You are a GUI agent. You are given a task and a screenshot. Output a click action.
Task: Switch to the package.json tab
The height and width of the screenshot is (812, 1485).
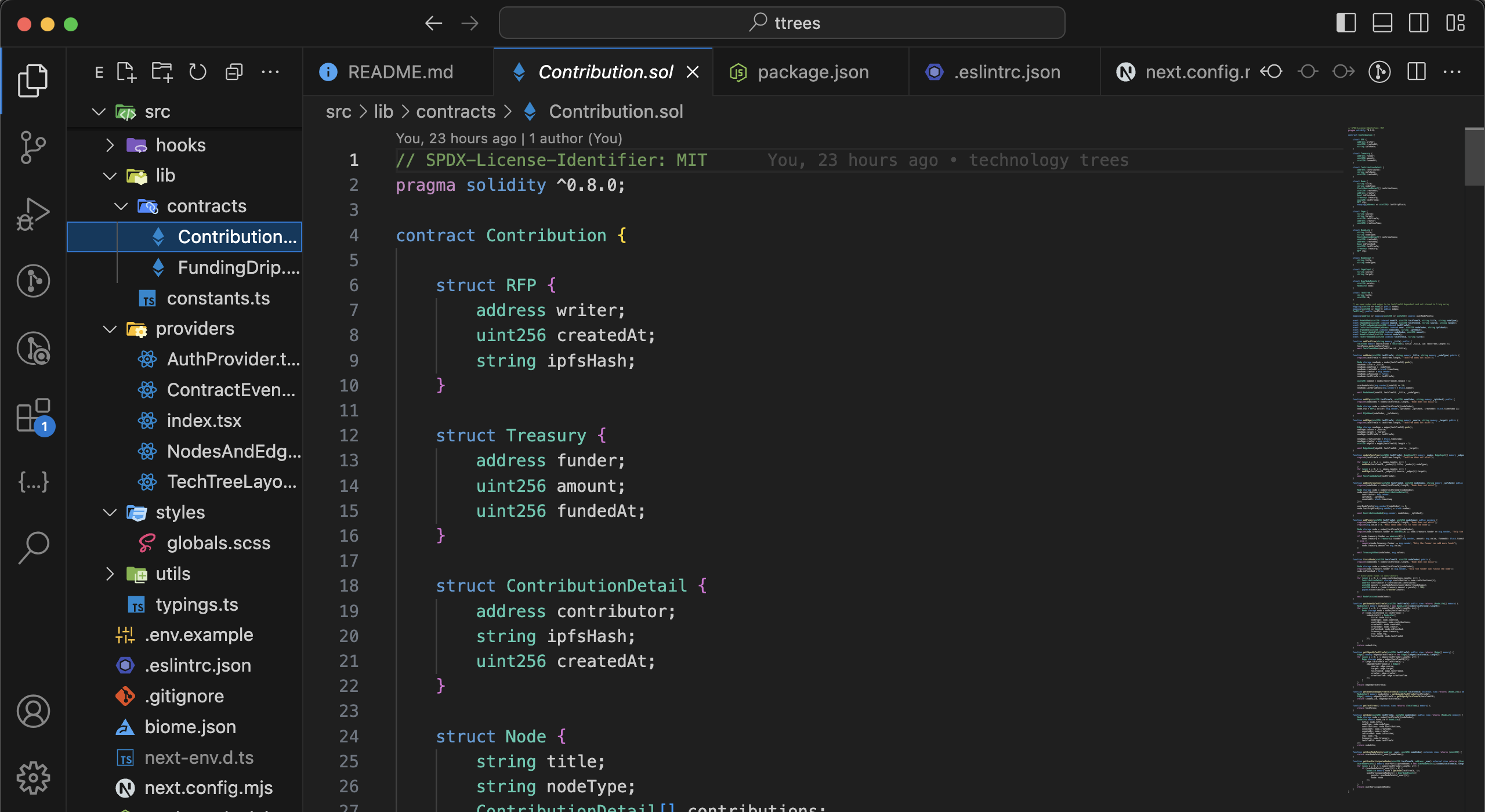[x=812, y=72]
